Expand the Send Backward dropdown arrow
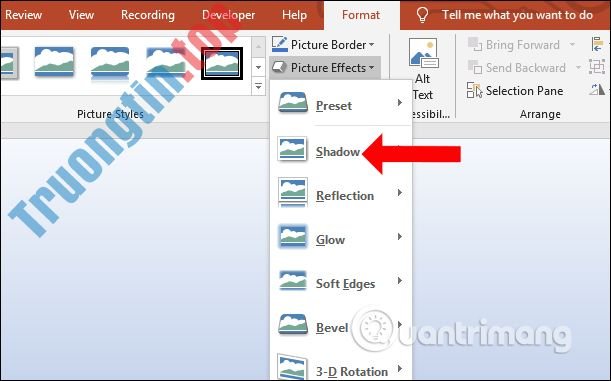Viewport: 611px width, 381px height. [x=578, y=68]
